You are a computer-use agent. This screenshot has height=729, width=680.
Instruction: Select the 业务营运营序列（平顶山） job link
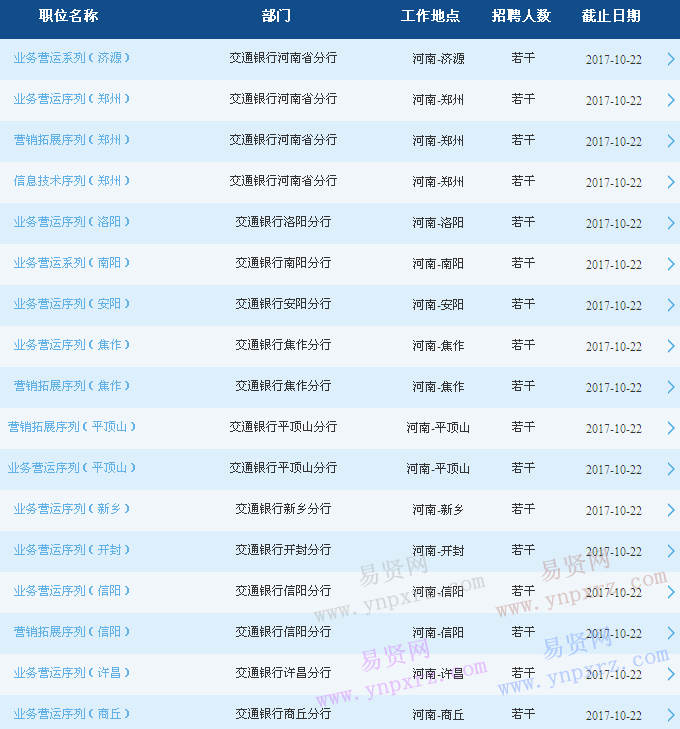coord(72,468)
